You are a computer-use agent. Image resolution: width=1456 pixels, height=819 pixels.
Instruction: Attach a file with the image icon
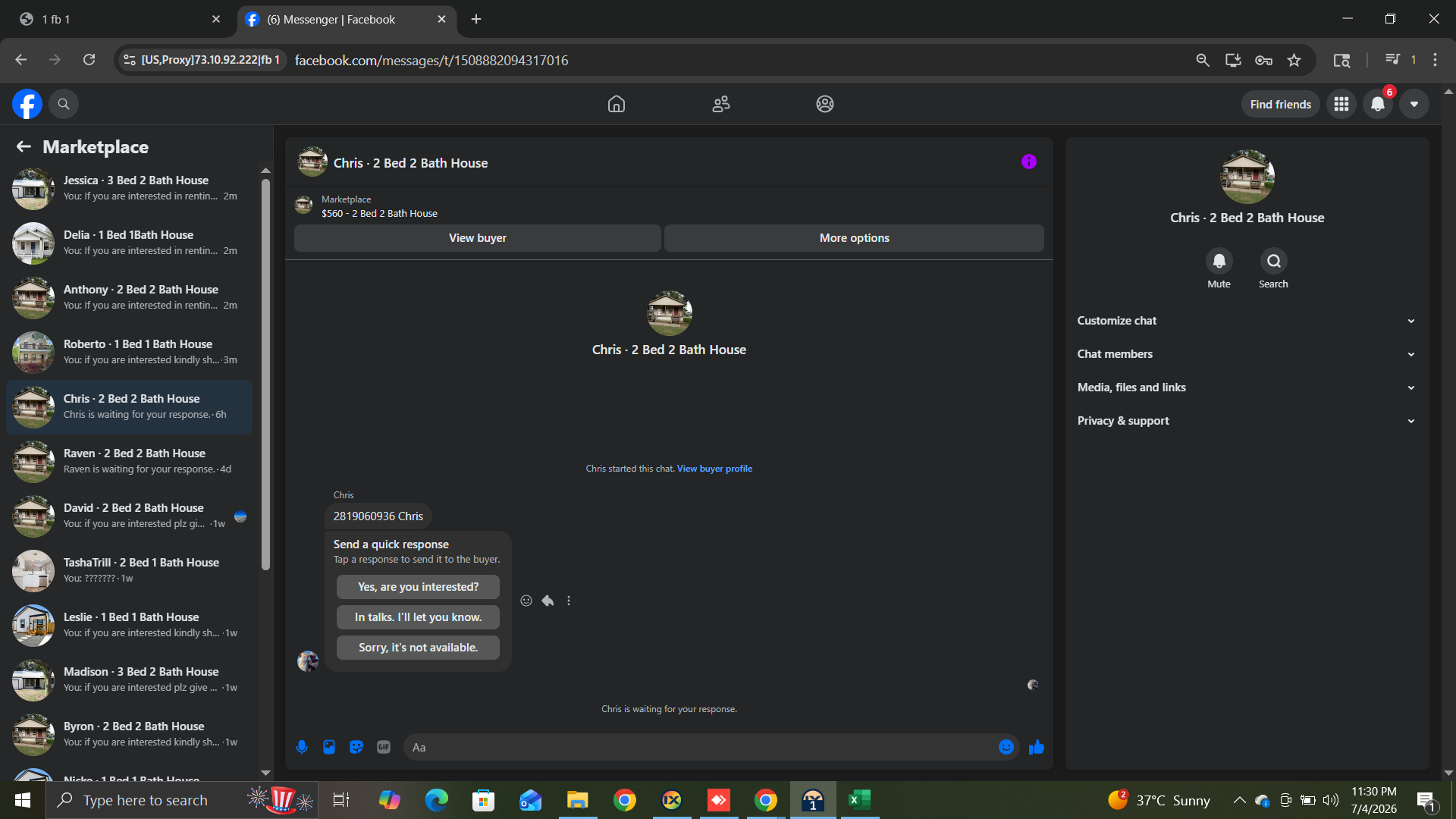329,747
